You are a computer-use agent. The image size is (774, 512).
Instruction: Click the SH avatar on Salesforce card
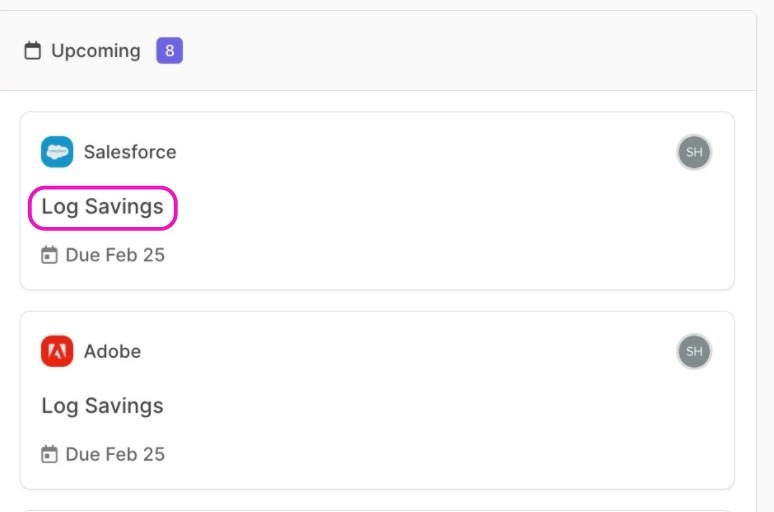point(694,152)
